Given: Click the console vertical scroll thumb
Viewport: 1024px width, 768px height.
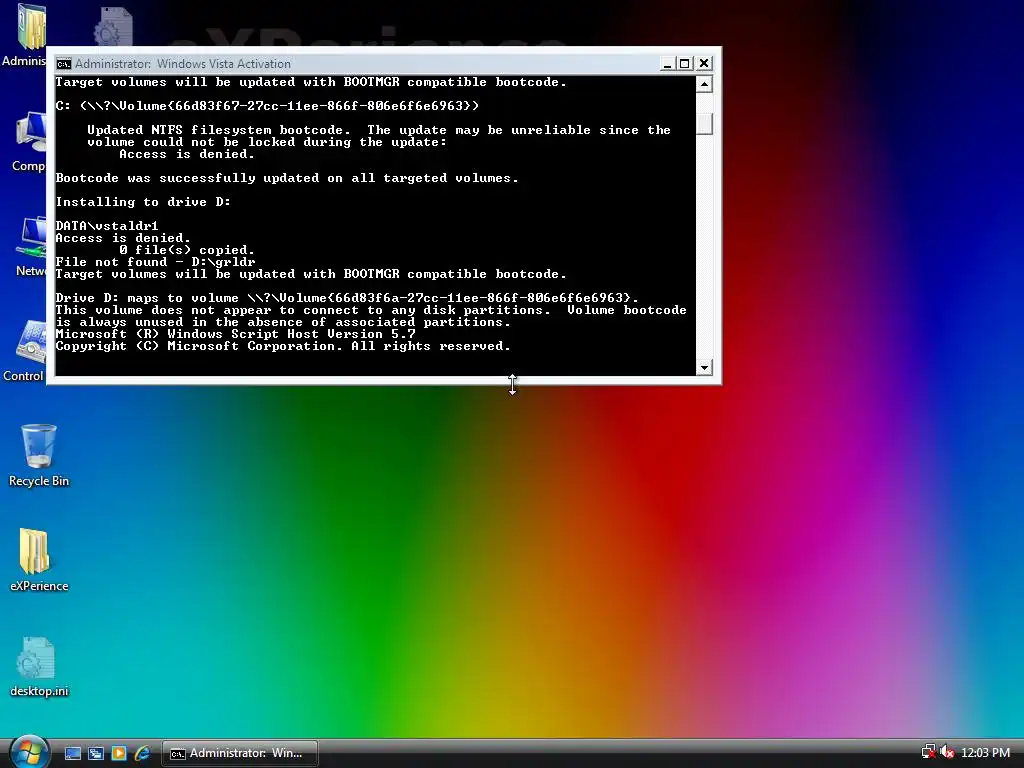Looking at the screenshot, I should tap(704, 124).
